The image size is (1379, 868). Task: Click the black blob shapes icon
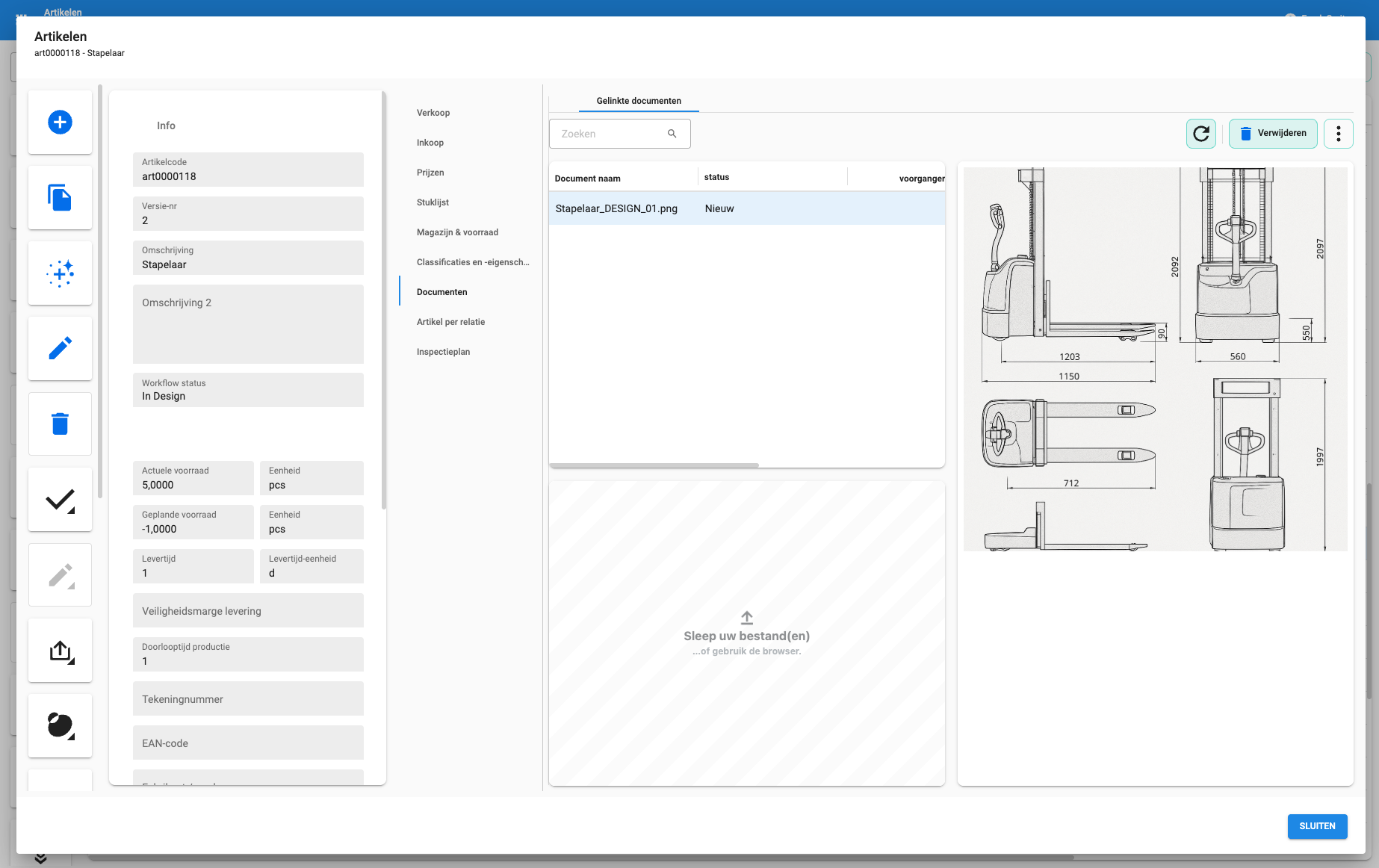[60, 725]
